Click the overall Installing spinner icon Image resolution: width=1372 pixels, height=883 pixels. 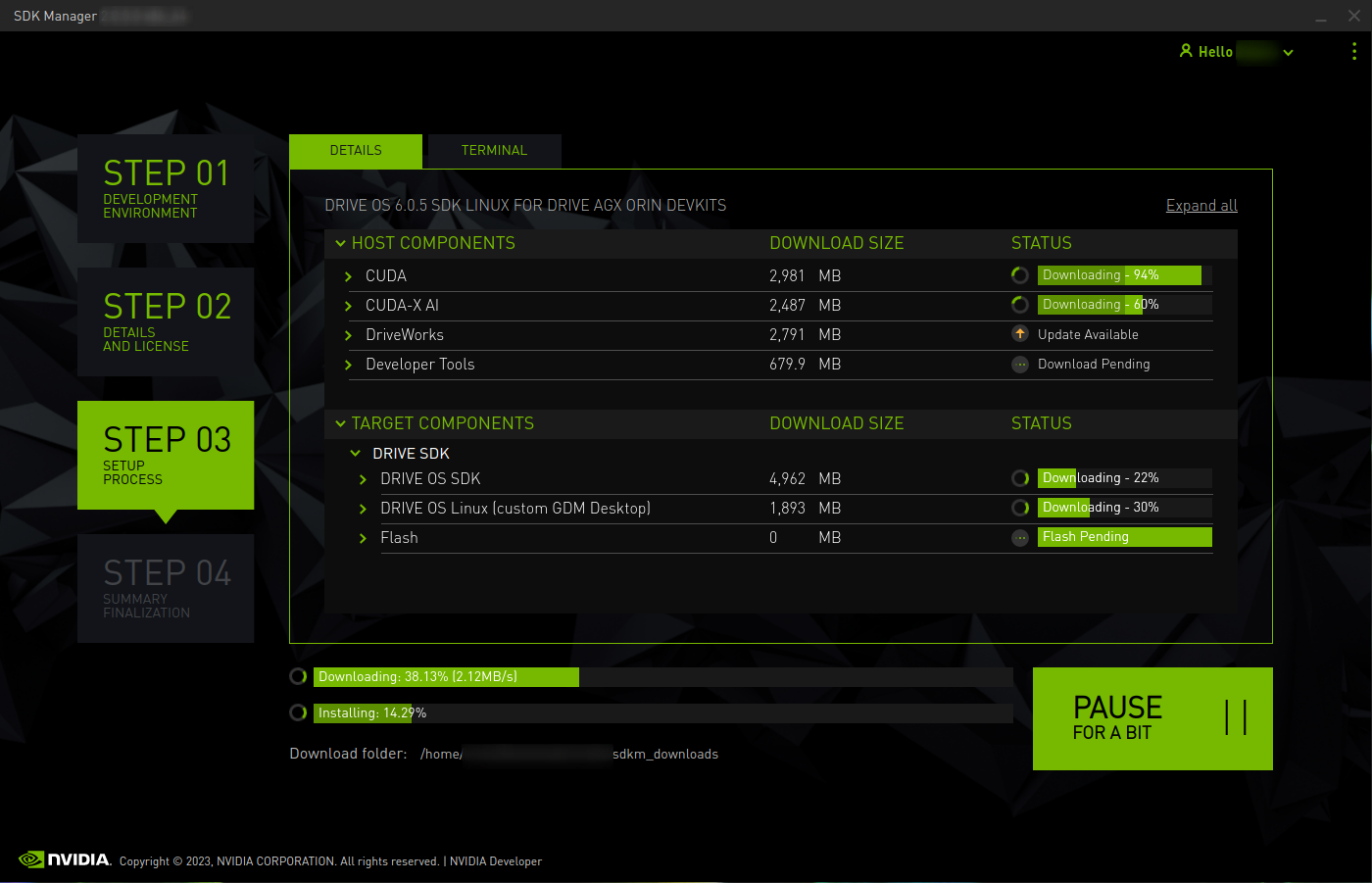pos(298,712)
